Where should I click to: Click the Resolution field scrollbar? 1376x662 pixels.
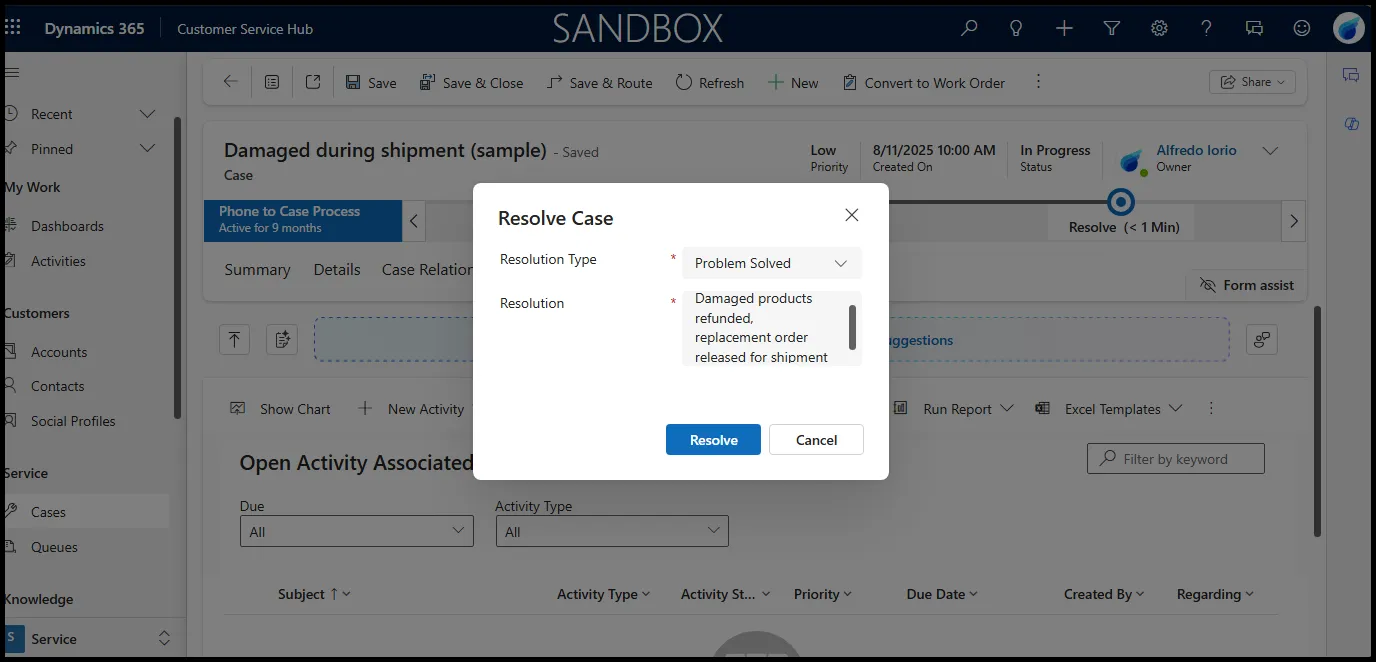click(853, 327)
